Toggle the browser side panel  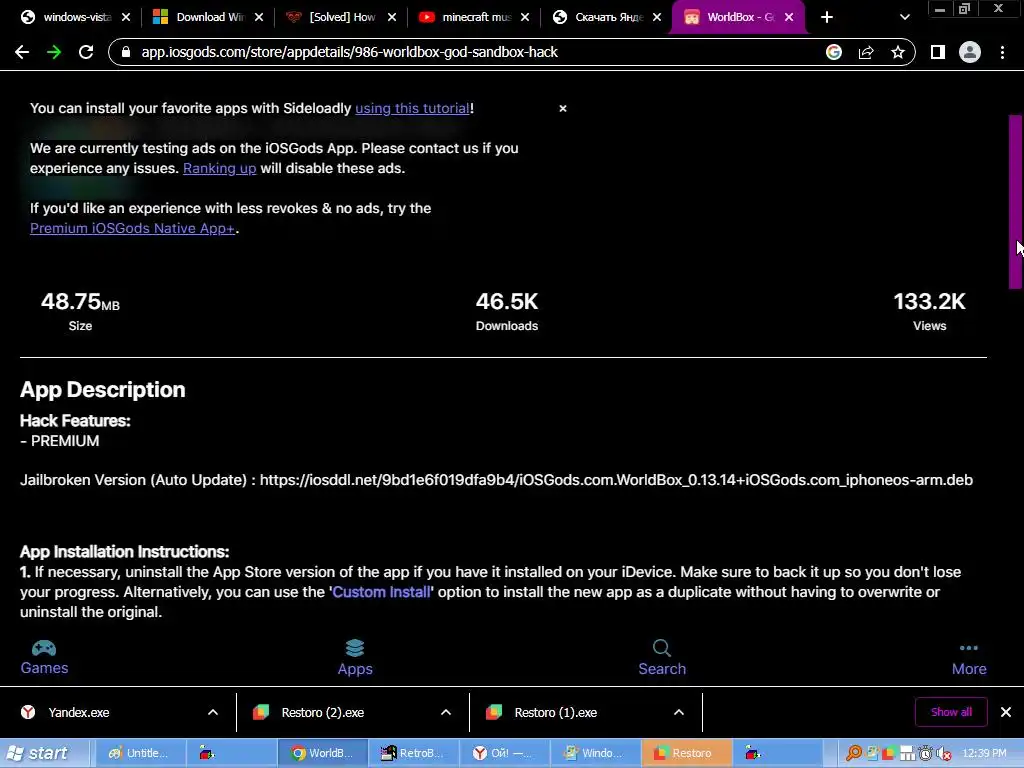click(938, 52)
